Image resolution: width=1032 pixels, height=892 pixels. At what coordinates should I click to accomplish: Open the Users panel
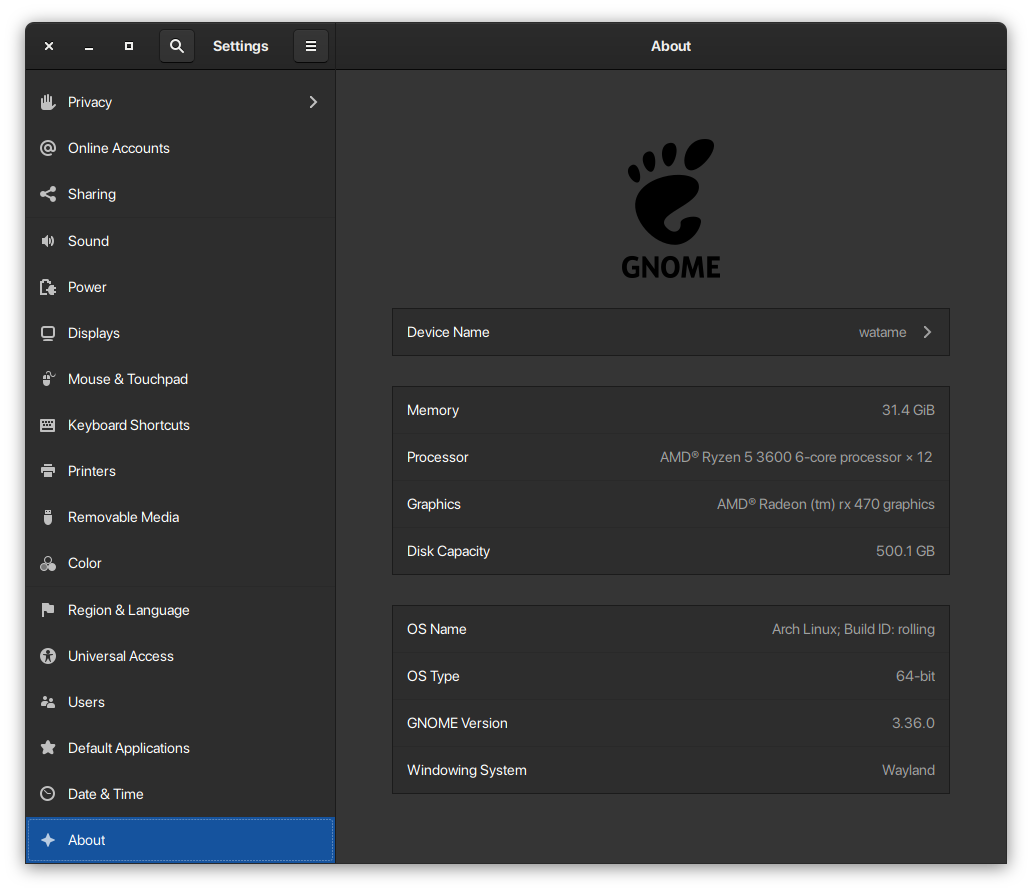click(x=180, y=702)
